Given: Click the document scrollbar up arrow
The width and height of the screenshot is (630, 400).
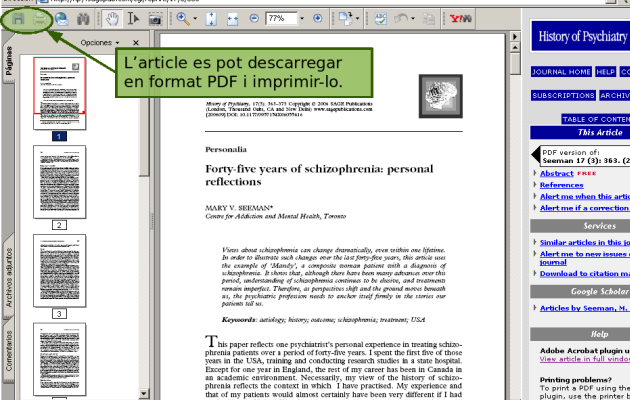Looking at the screenshot, I should point(515,47).
